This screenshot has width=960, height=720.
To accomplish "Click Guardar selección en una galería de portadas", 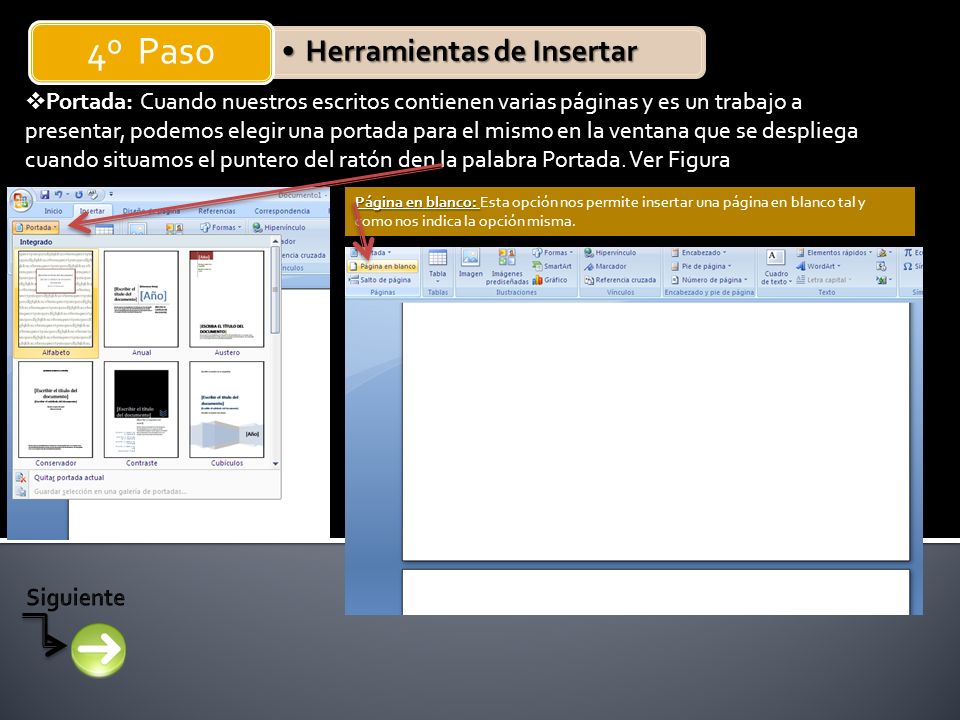I will pyautogui.click(x=110, y=491).
